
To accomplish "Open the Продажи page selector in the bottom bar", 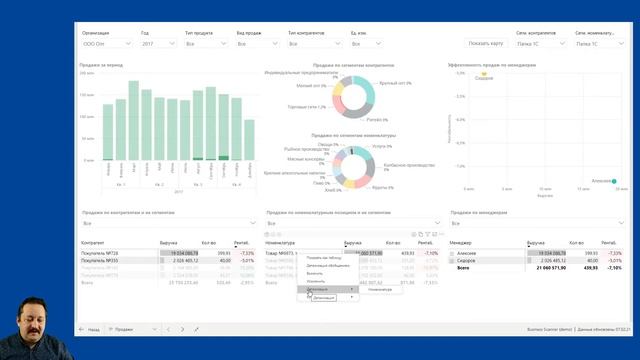I will coord(132,329).
